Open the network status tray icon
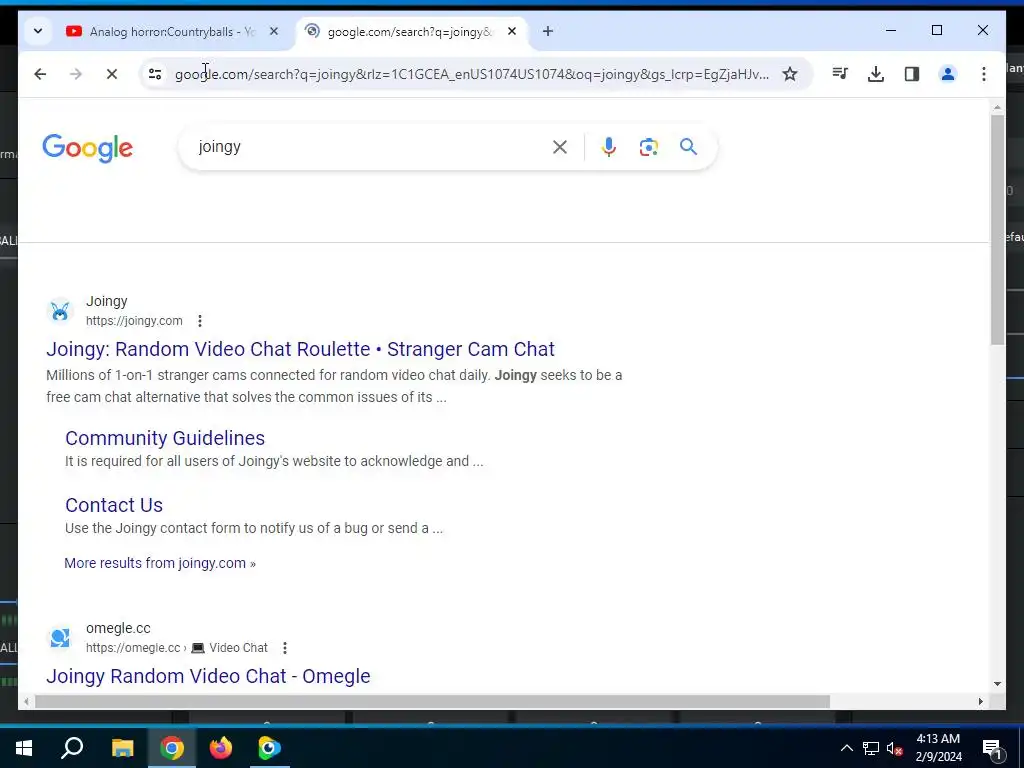 [871, 748]
